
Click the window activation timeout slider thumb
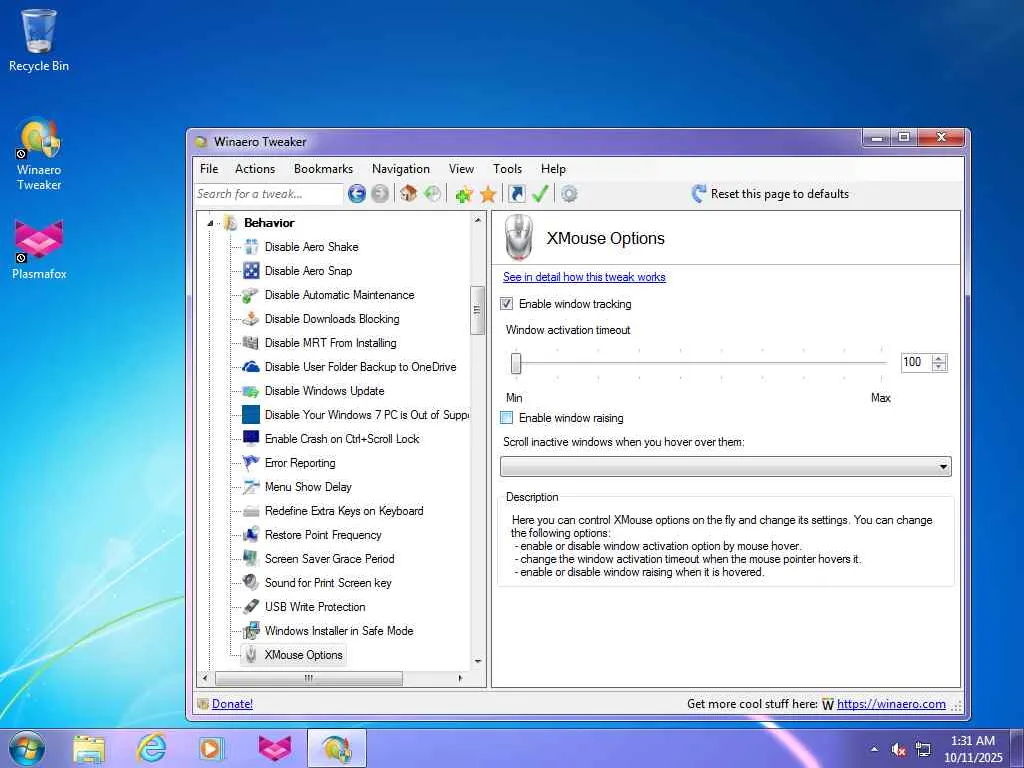point(516,363)
